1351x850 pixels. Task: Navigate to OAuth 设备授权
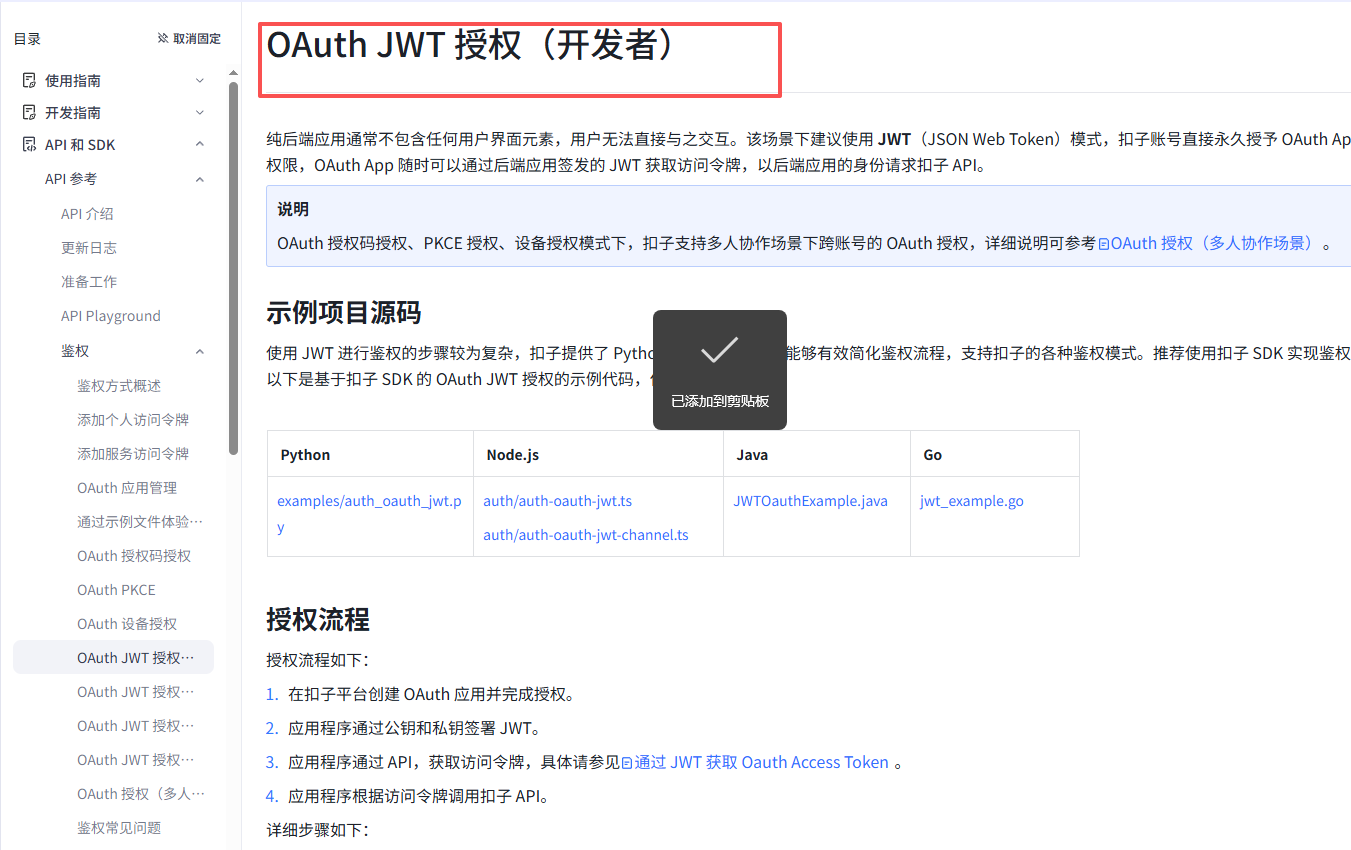[x=127, y=623]
